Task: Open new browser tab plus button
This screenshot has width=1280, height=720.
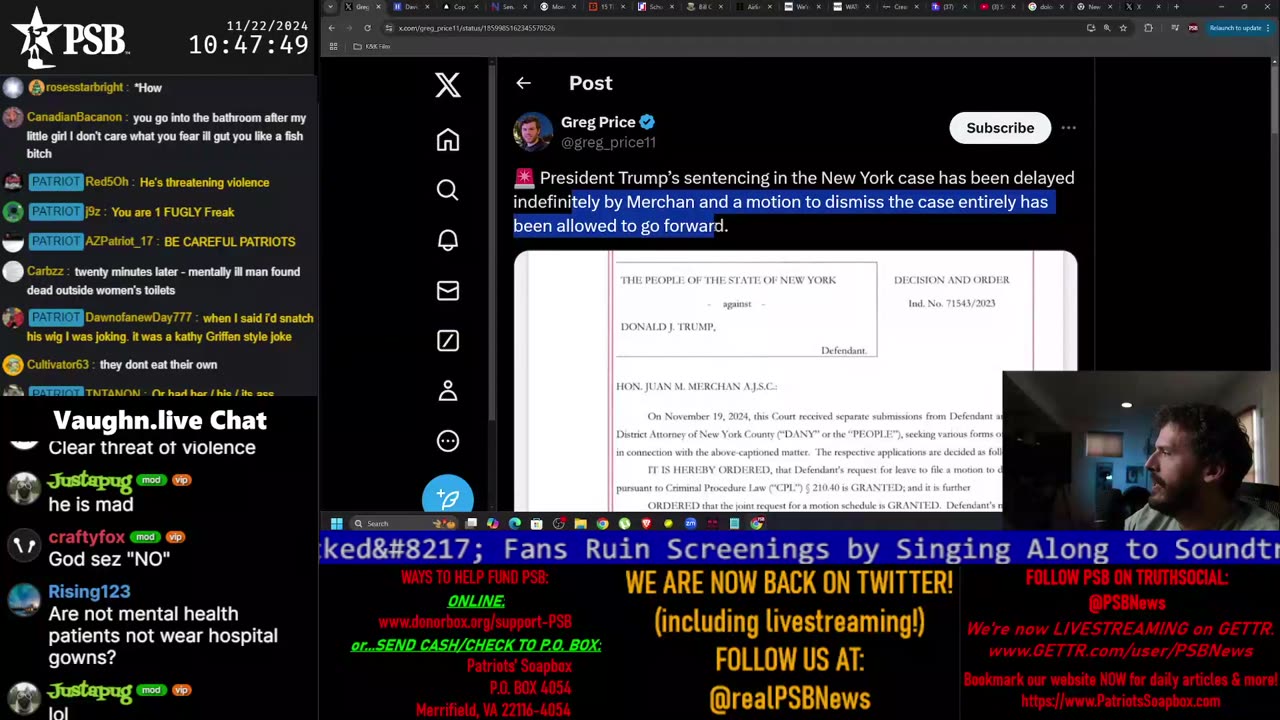Action: pyautogui.click(x=1176, y=7)
